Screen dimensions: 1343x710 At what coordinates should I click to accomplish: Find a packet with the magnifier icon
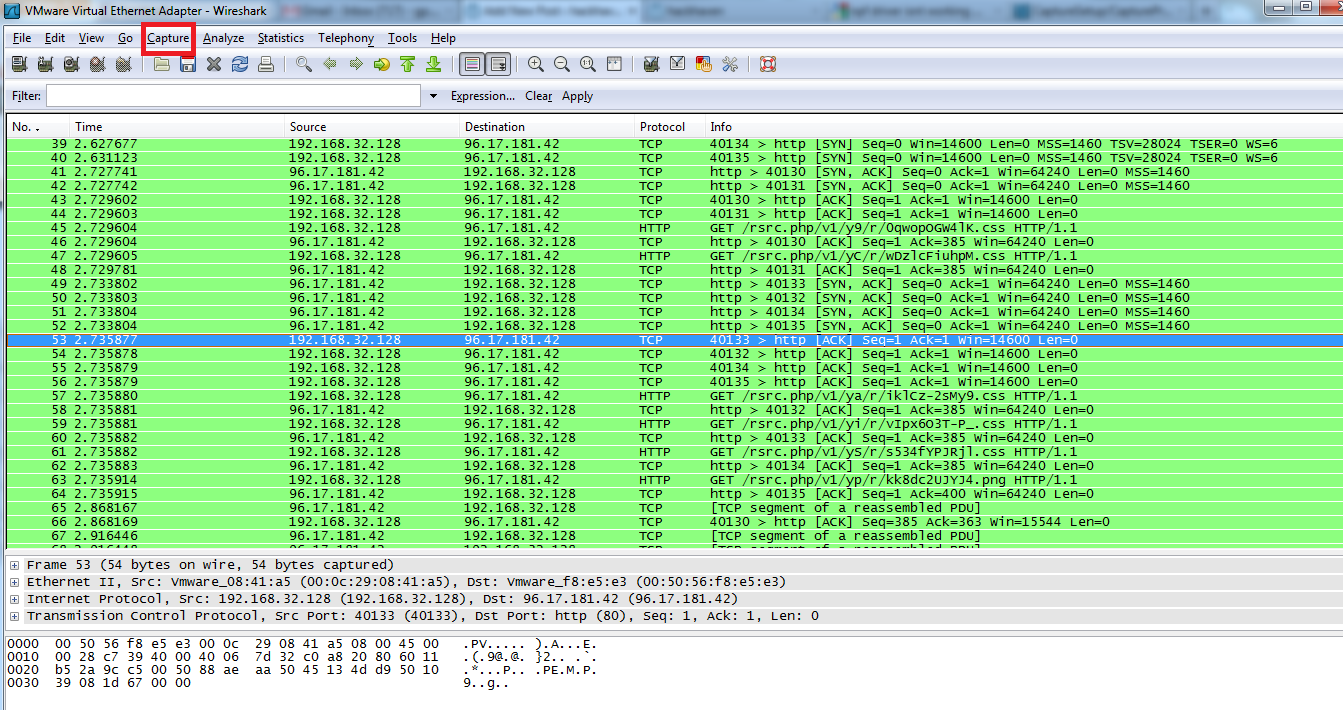pyautogui.click(x=303, y=64)
